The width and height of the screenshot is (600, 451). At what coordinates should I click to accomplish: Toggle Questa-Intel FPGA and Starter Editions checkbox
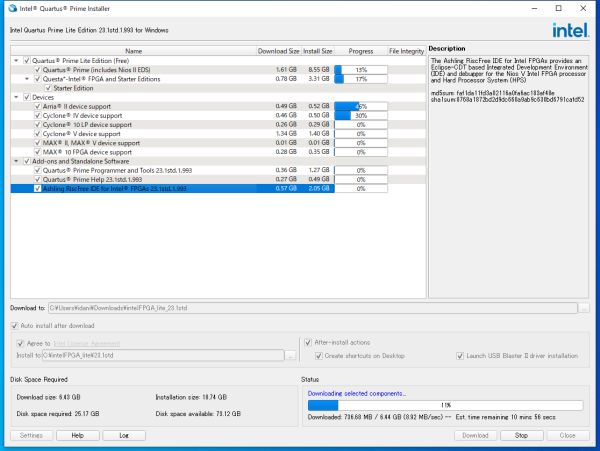point(38,79)
